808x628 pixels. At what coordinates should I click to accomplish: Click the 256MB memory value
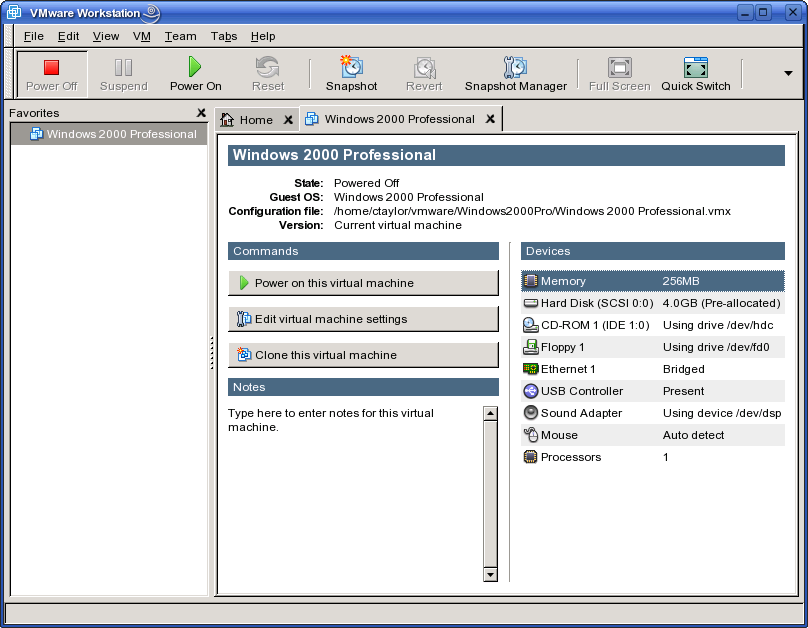(x=681, y=281)
